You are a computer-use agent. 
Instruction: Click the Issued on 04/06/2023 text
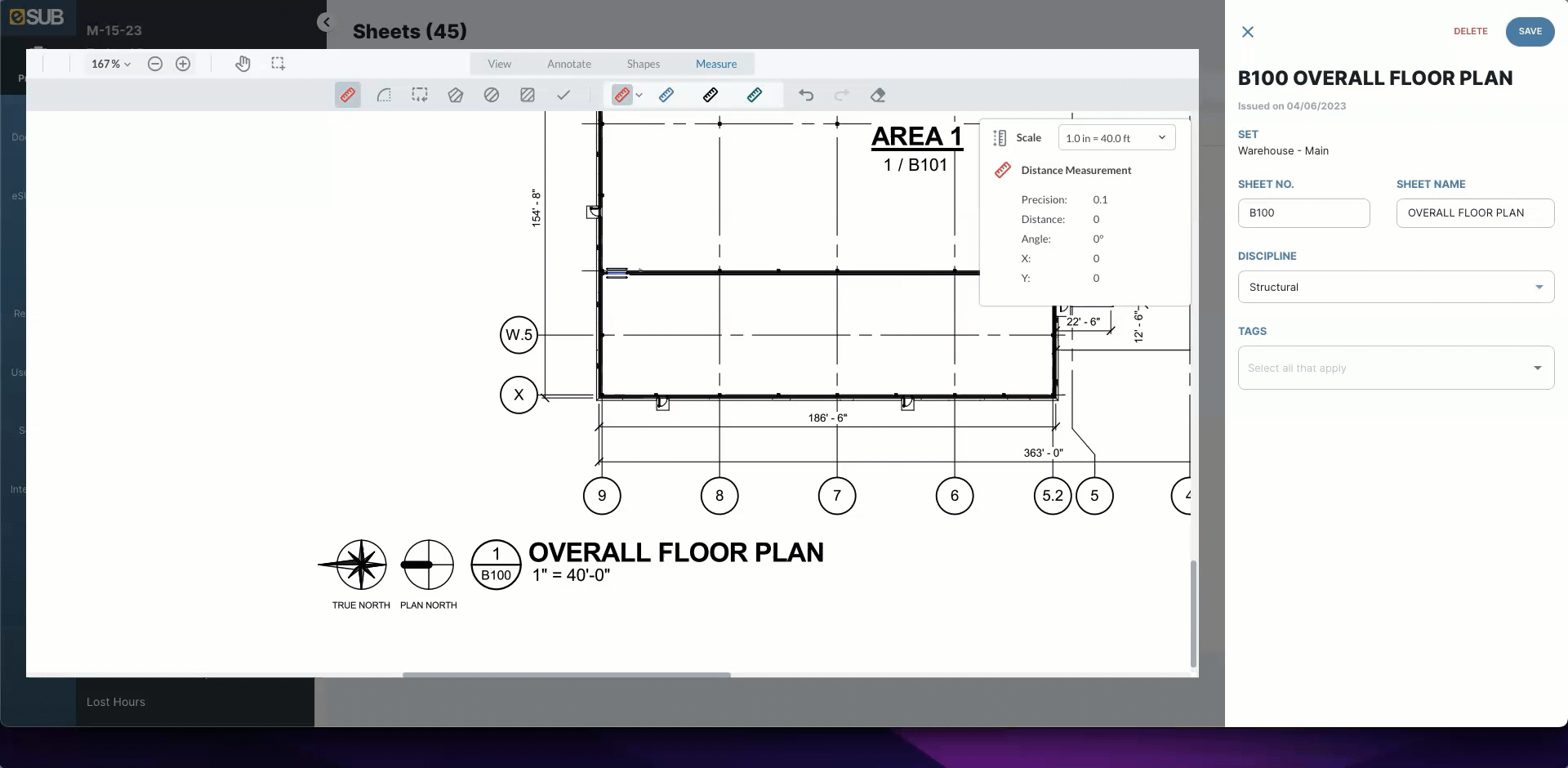tap(1292, 106)
